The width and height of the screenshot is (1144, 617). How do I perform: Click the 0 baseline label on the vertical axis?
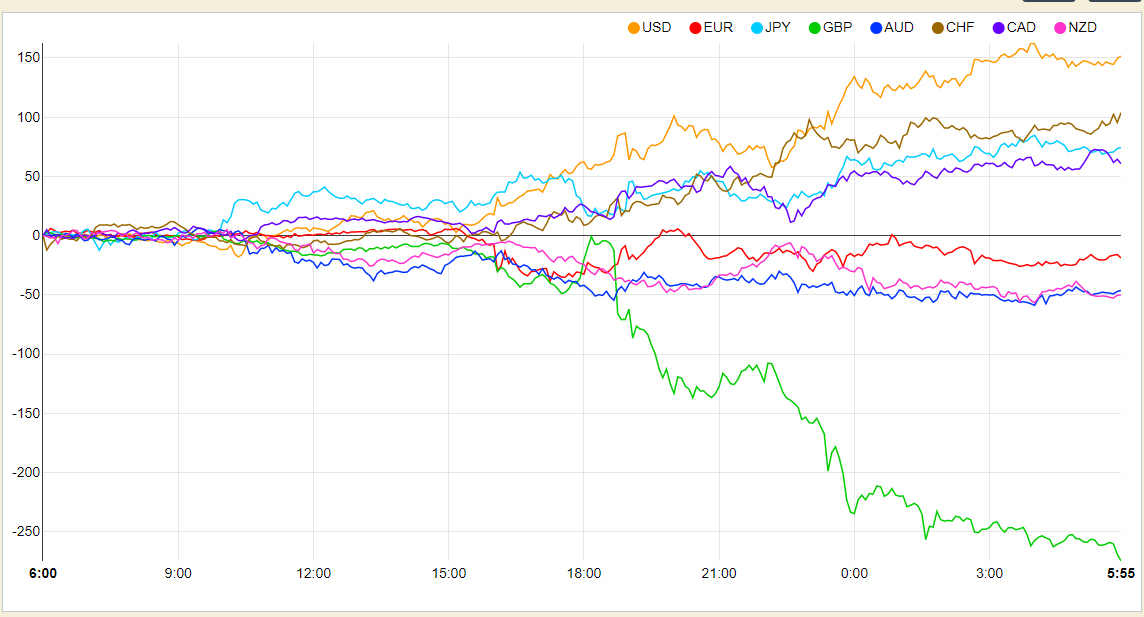[36, 236]
